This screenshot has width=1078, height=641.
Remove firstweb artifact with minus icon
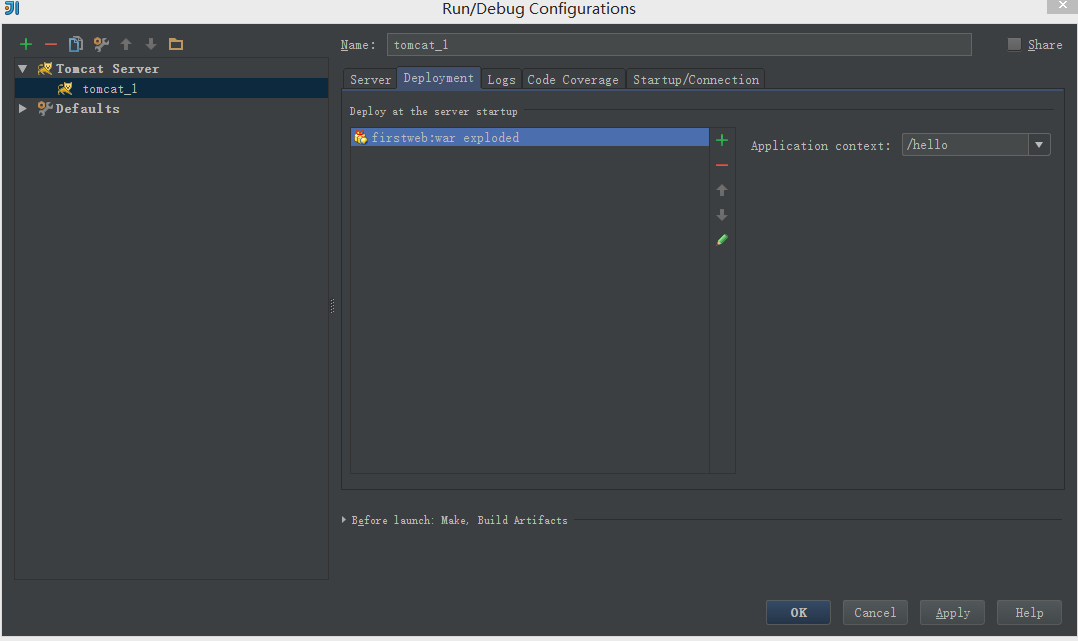tap(722, 166)
